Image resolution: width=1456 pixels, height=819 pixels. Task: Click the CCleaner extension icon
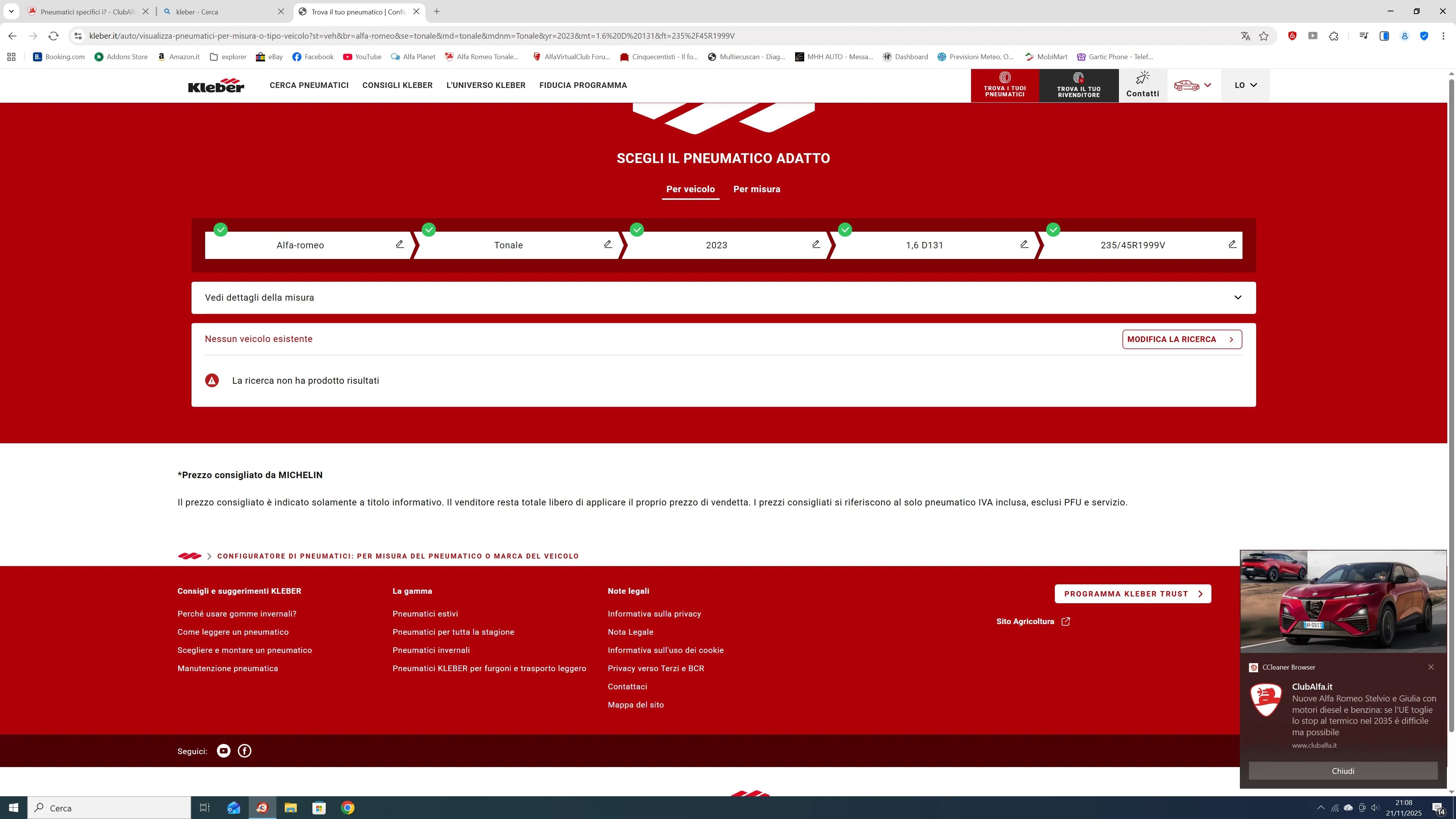click(x=1292, y=36)
